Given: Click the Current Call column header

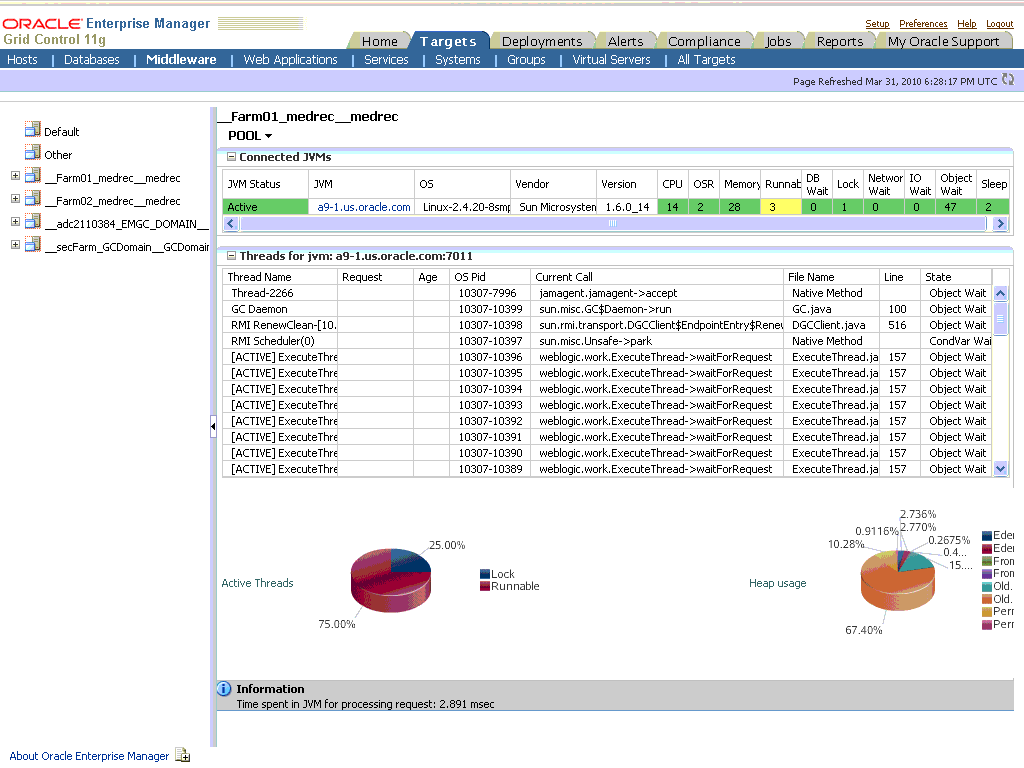Looking at the screenshot, I should pyautogui.click(x=656, y=277).
